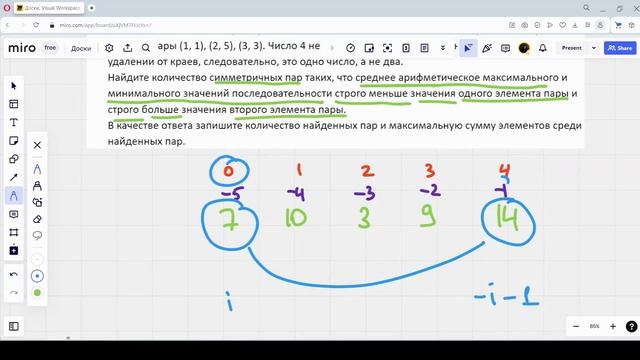This screenshot has width=640, height=360.
Task: Toggle focus mode in top toolbar
Action: point(387,48)
